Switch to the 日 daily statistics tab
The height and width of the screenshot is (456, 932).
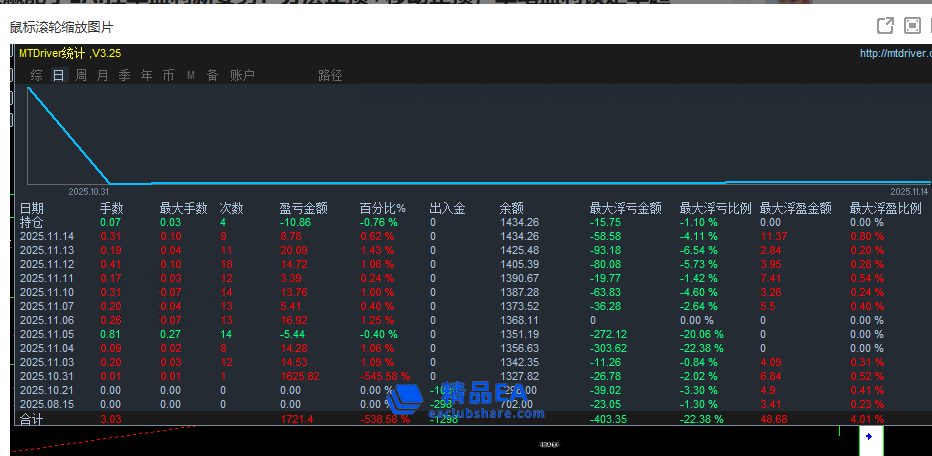tap(59, 75)
